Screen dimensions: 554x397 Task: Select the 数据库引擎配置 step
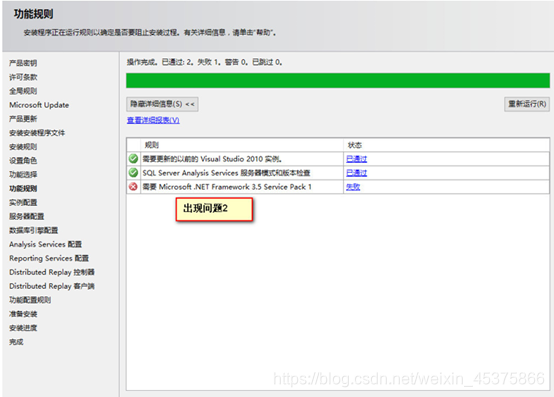[34, 230]
